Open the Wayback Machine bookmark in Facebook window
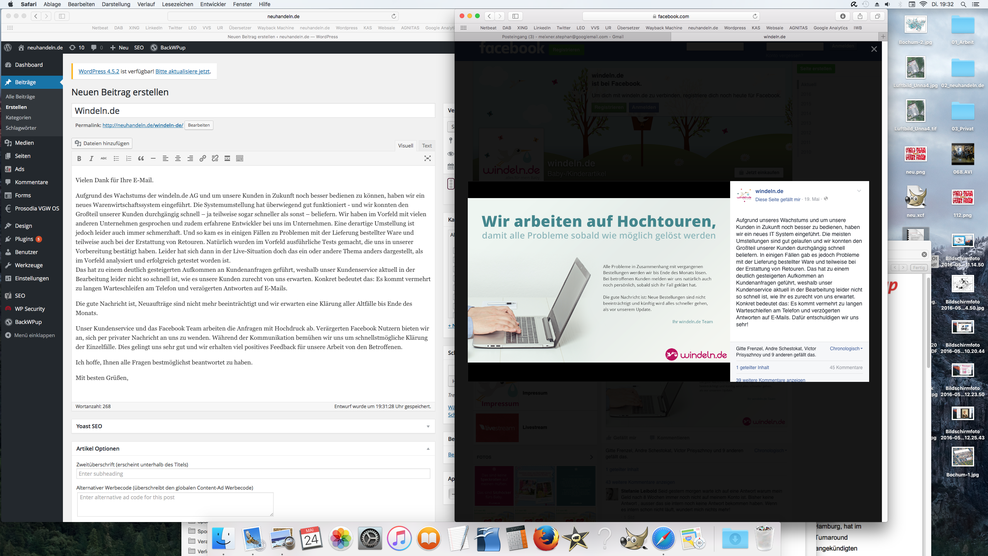The height and width of the screenshot is (556, 988). 663,28
